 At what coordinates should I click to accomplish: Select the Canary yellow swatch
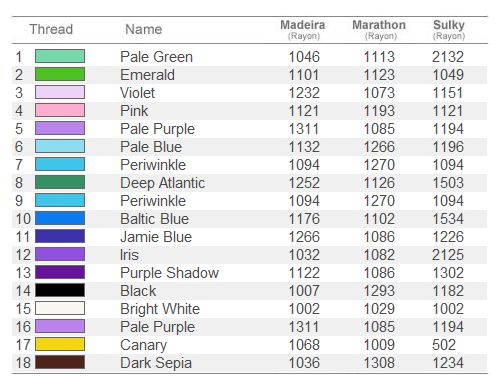[60, 344]
